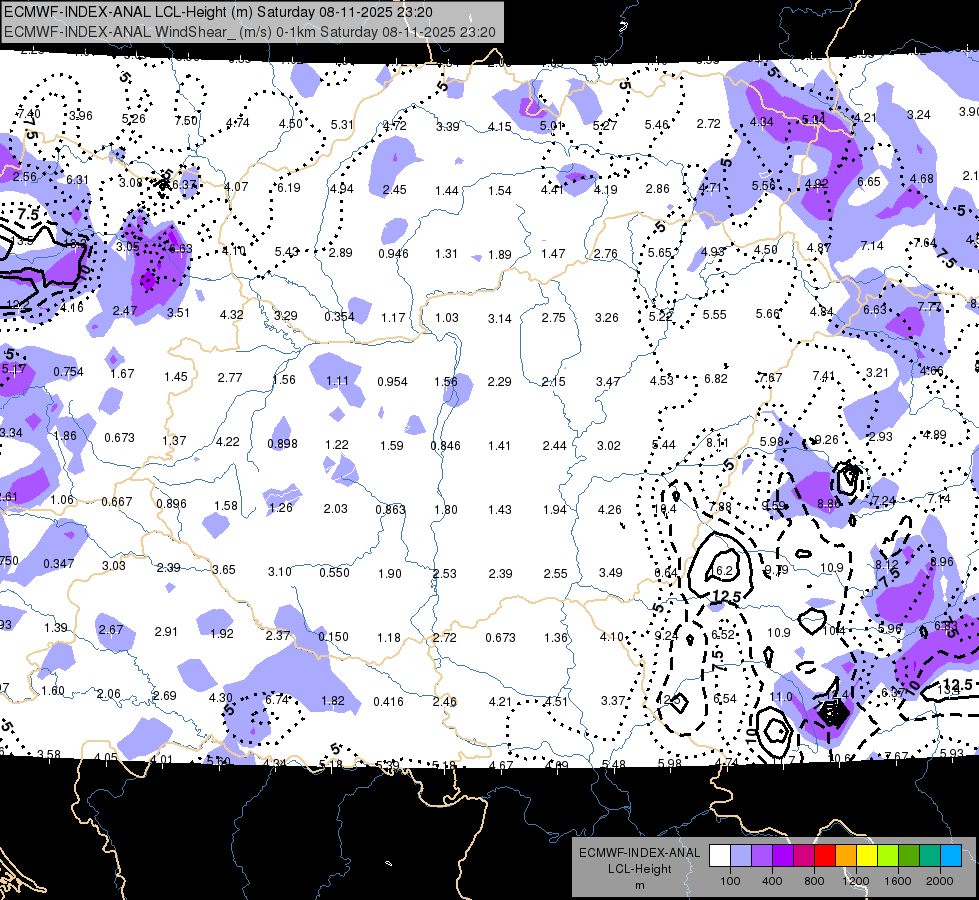Click the map value 7.50
Screen dimensions: 979x900
click(186, 121)
